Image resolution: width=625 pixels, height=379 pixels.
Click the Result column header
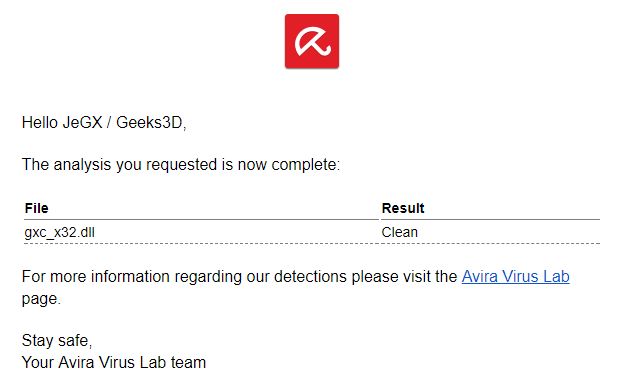(403, 208)
